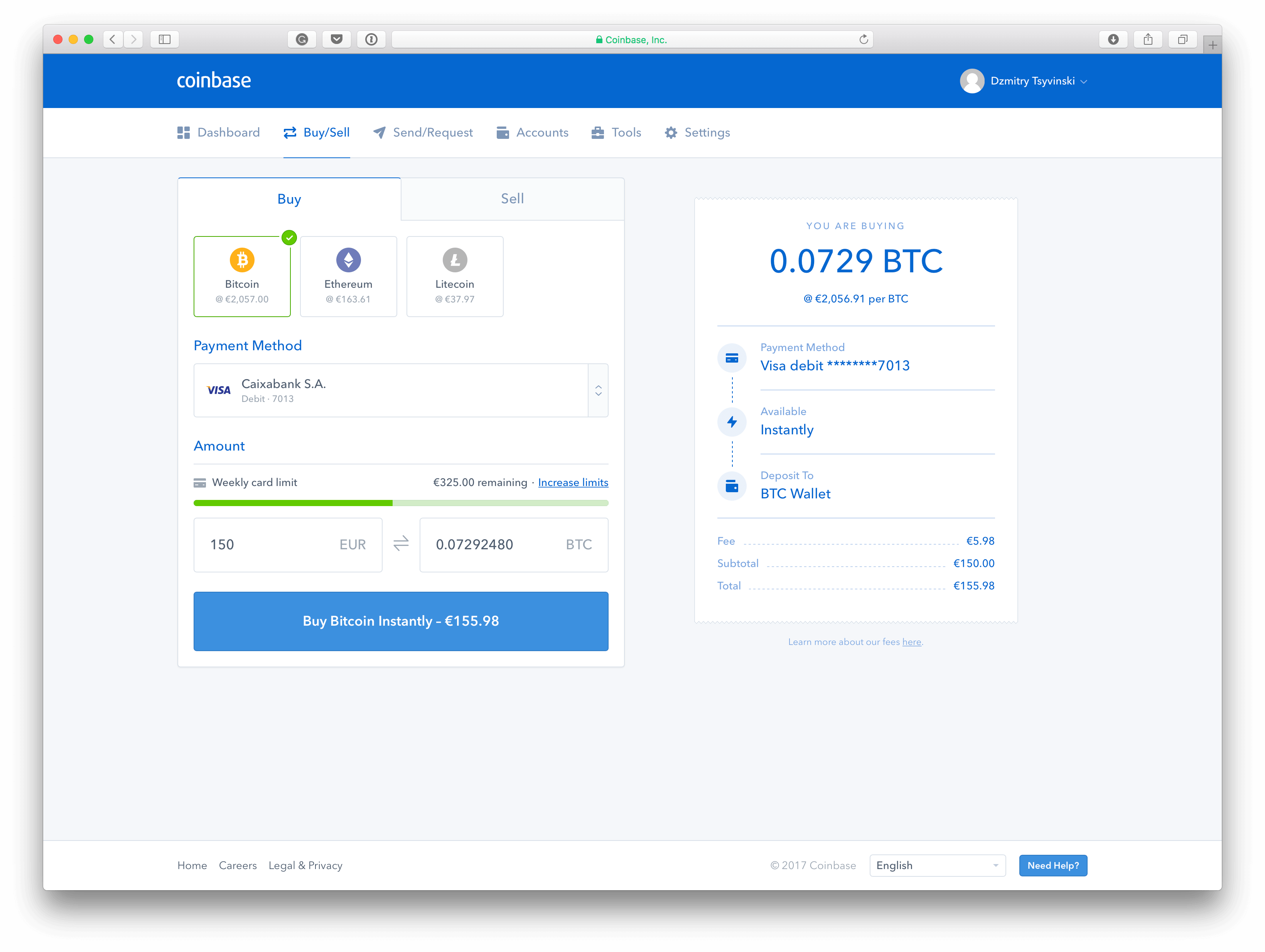The height and width of the screenshot is (952, 1265).
Task: Click the payment method selector arrows
Action: click(598, 390)
